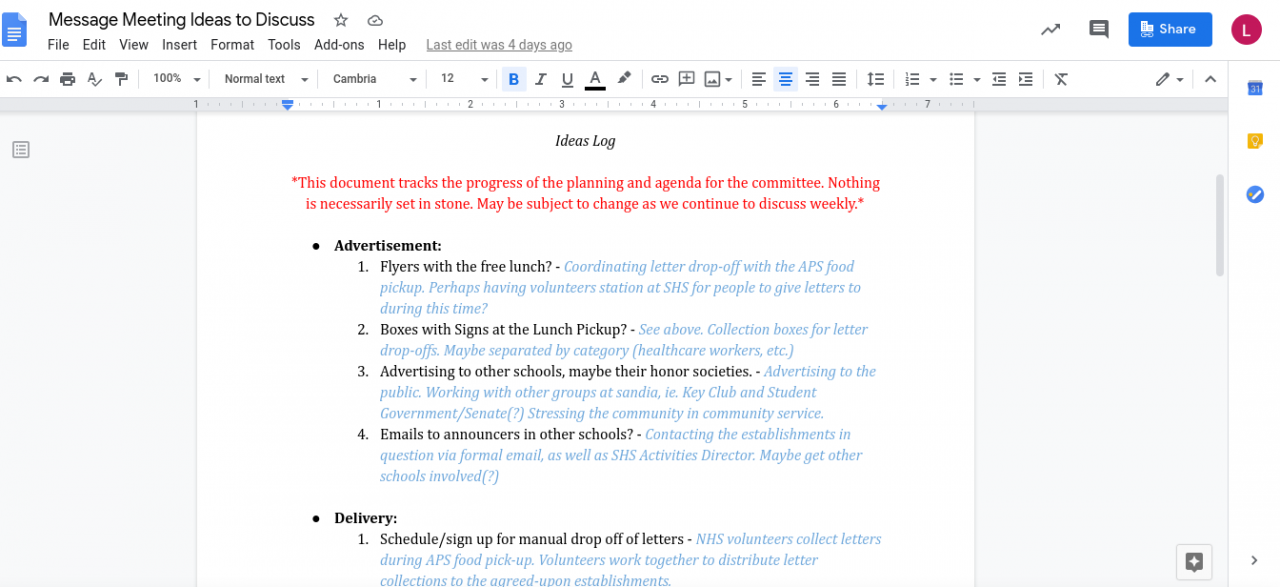This screenshot has height=587, width=1280.
Task: Print the document with printer icon
Action: 68,79
